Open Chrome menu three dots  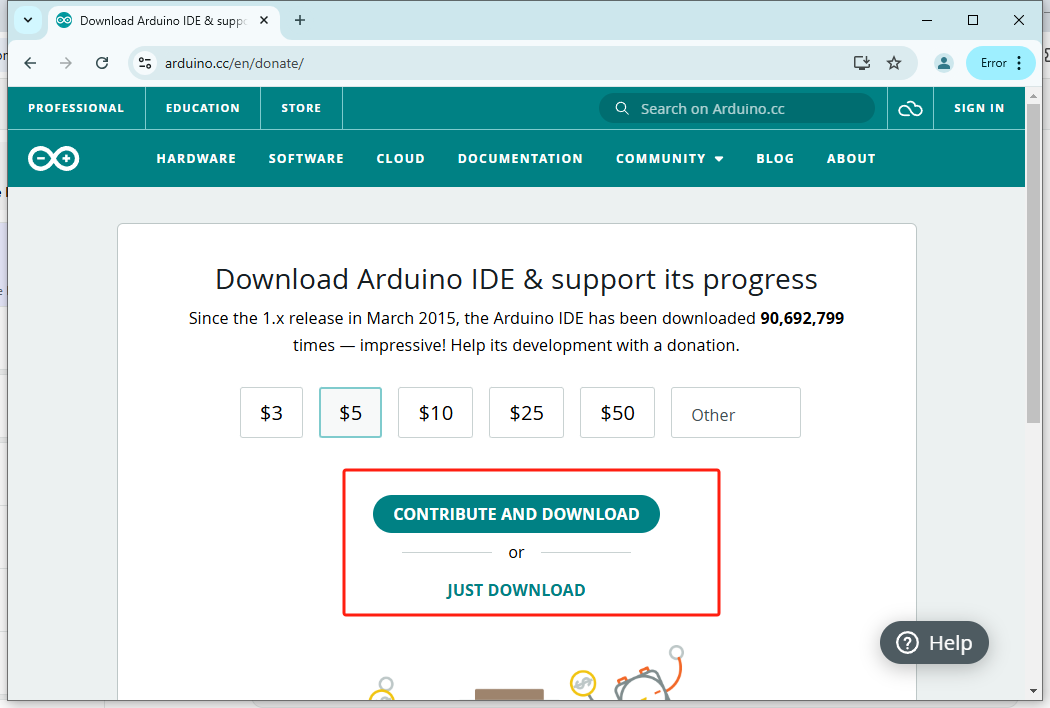[x=1019, y=63]
